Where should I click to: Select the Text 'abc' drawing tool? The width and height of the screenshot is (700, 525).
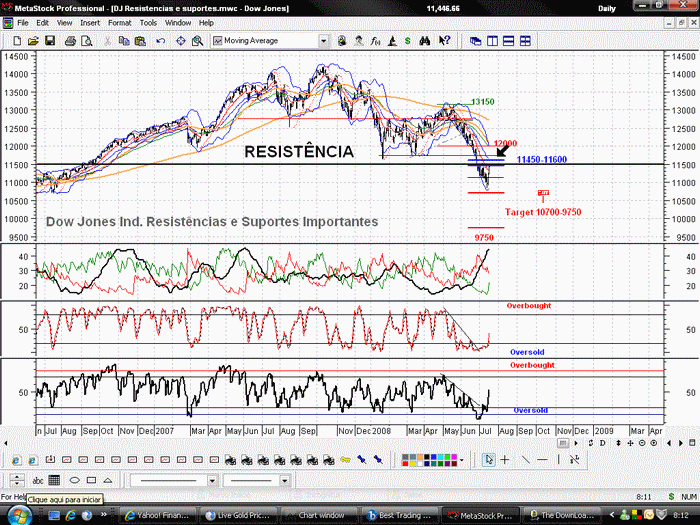pos(38,480)
